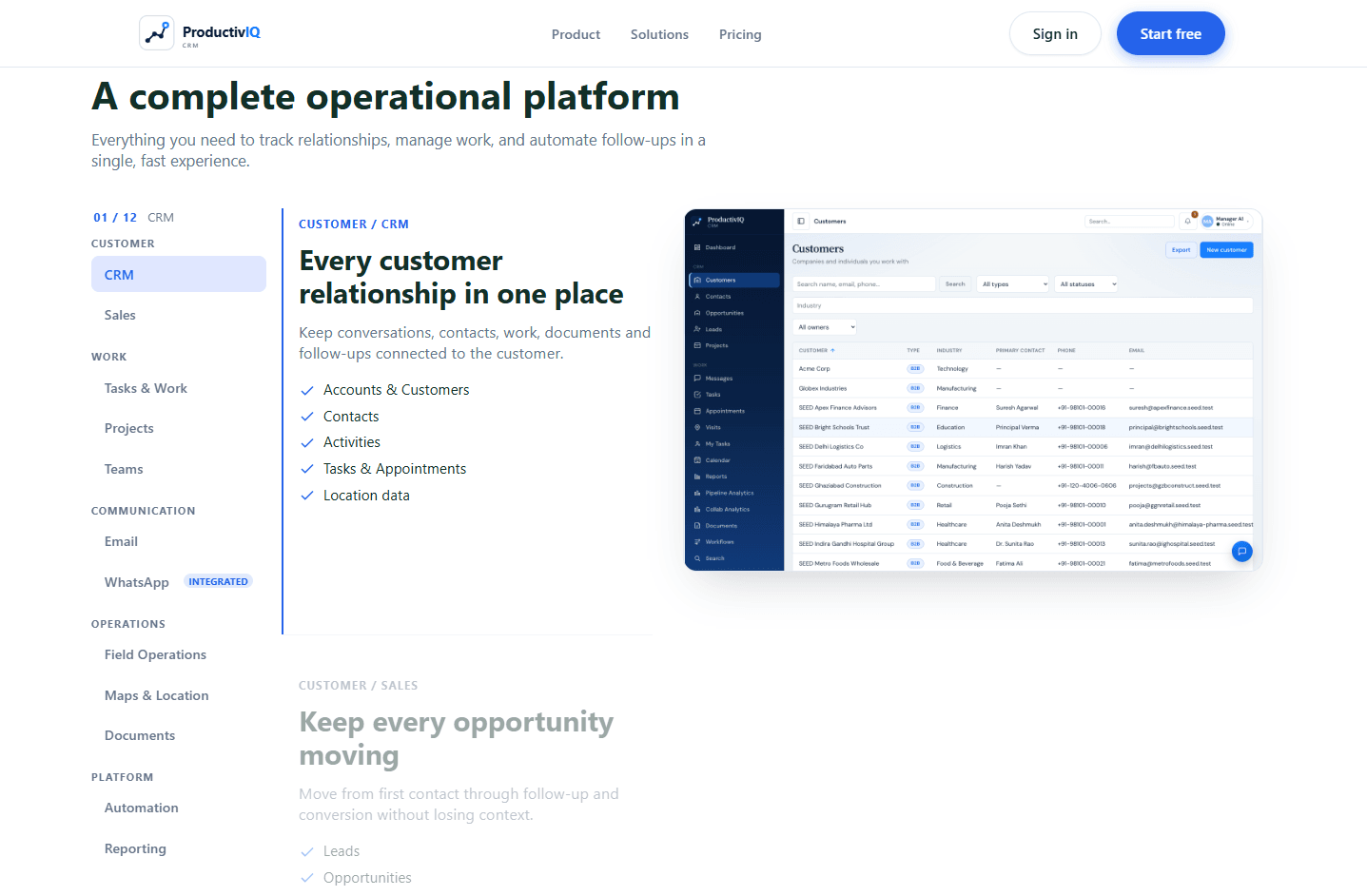1367x896 pixels.
Task: Click the "Every customer relationship in one place" heading
Action: [461, 277]
